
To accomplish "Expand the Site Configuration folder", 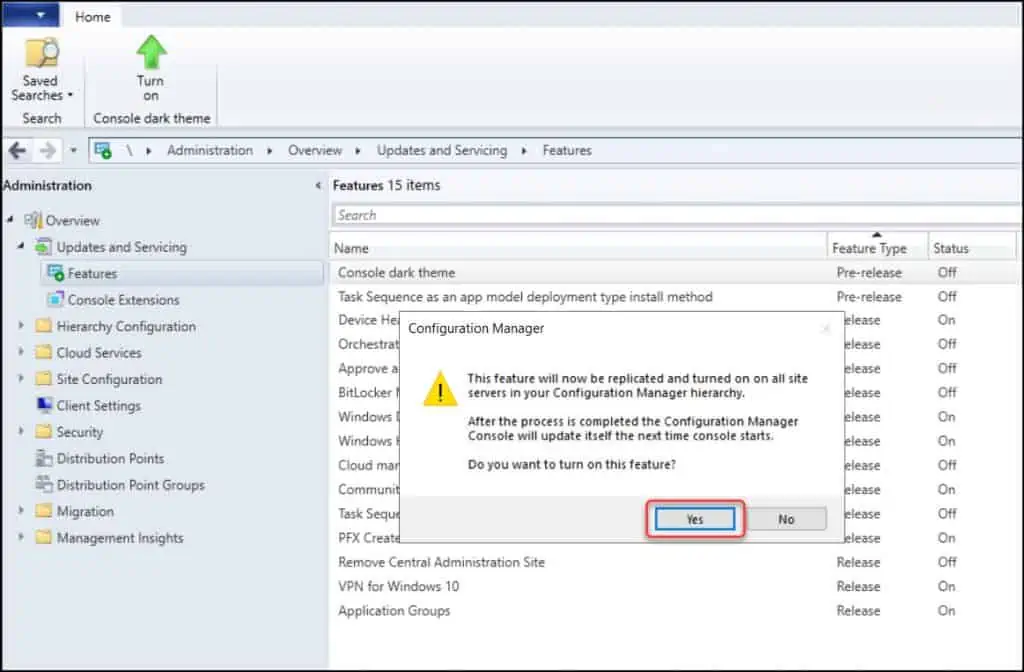I will click(x=21, y=379).
